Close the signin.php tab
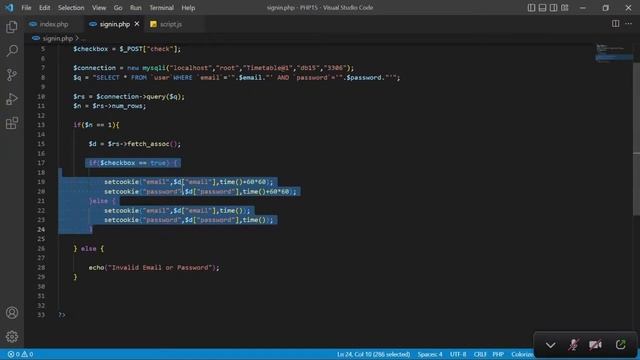This screenshot has height=360, width=640. (137, 24)
